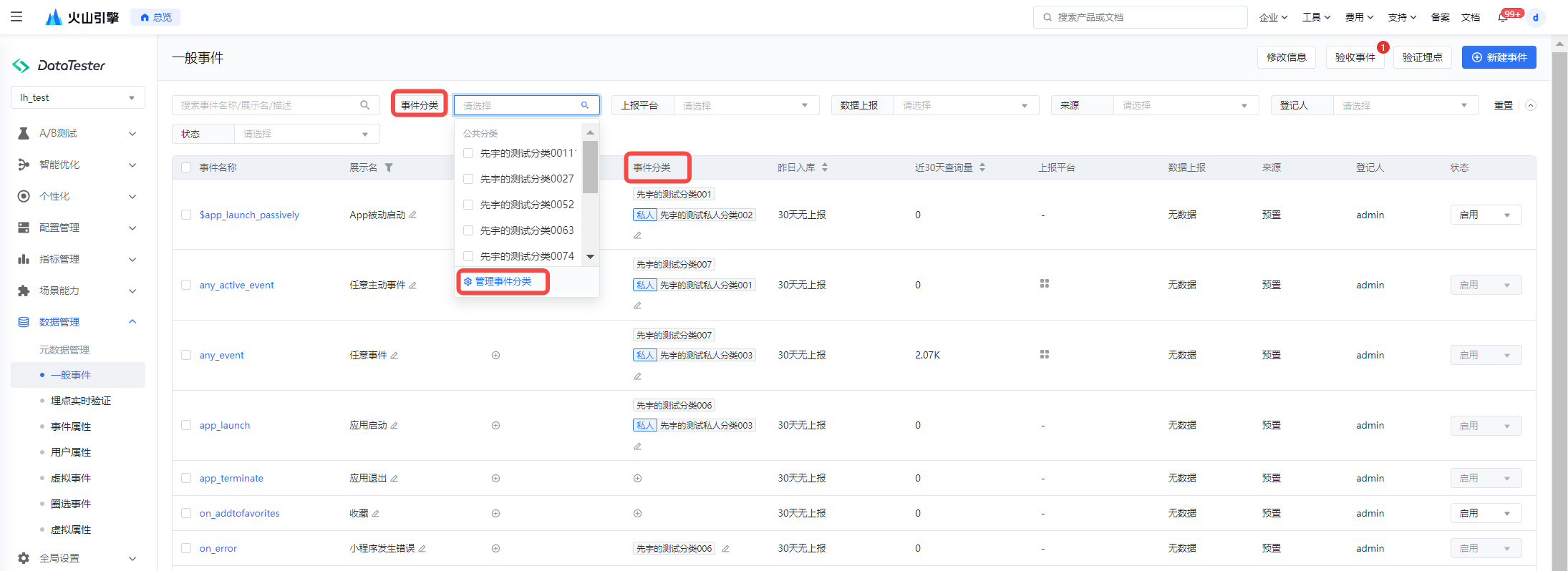Edit display name of 任意事件
The width and height of the screenshot is (1568, 571).
pos(395,355)
